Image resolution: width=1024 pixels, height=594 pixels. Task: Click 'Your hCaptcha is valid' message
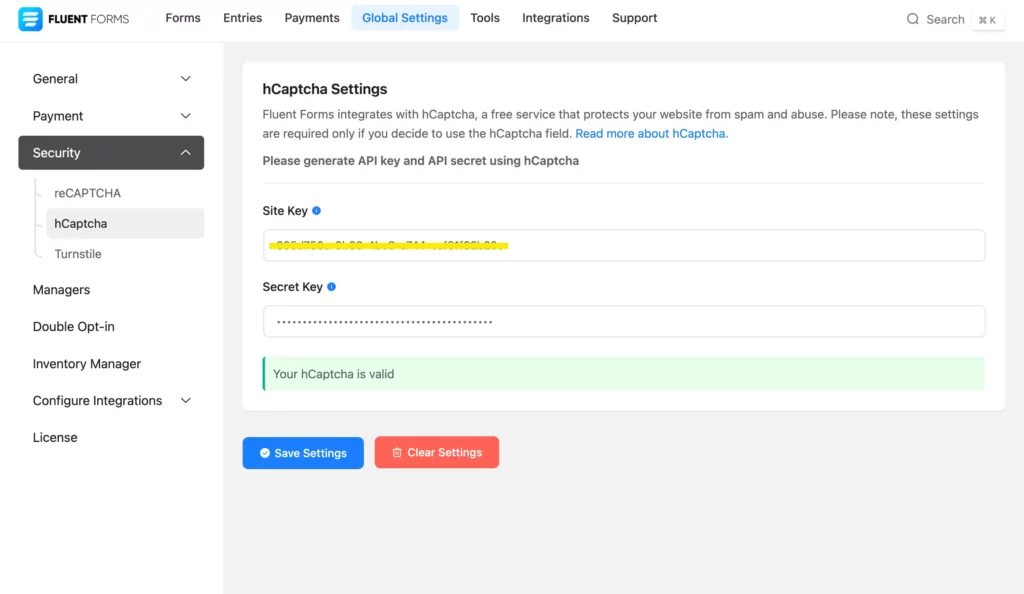pyautogui.click(x=624, y=374)
